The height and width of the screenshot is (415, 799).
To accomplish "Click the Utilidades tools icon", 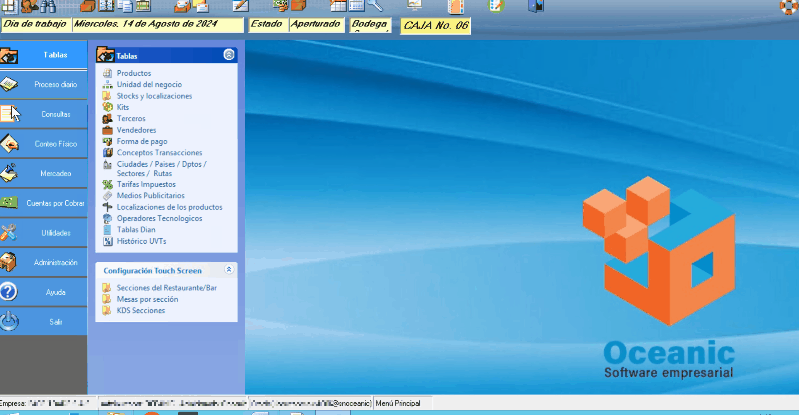I will pyautogui.click(x=9, y=233).
